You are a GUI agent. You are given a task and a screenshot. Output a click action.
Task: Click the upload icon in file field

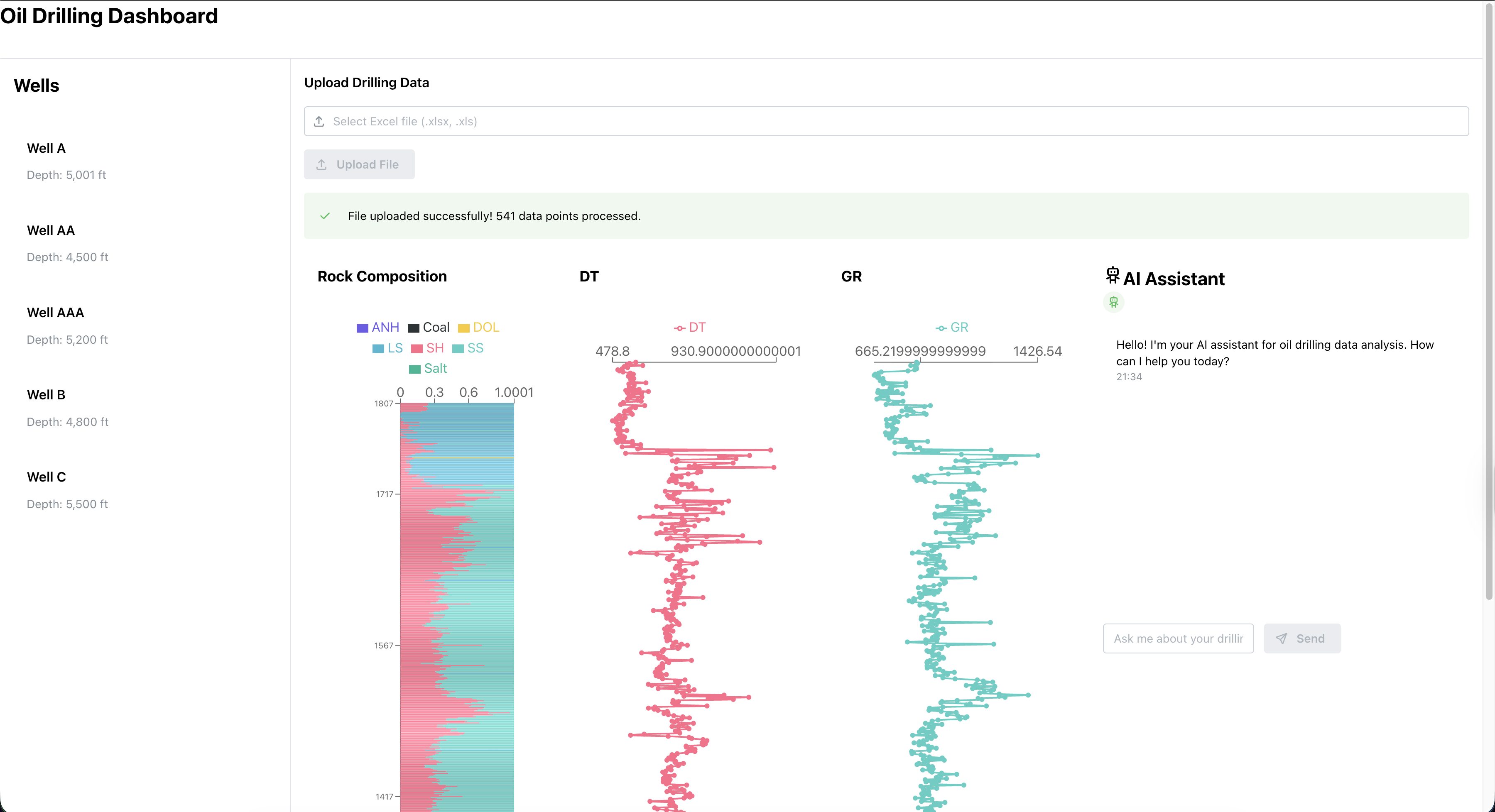(319, 121)
